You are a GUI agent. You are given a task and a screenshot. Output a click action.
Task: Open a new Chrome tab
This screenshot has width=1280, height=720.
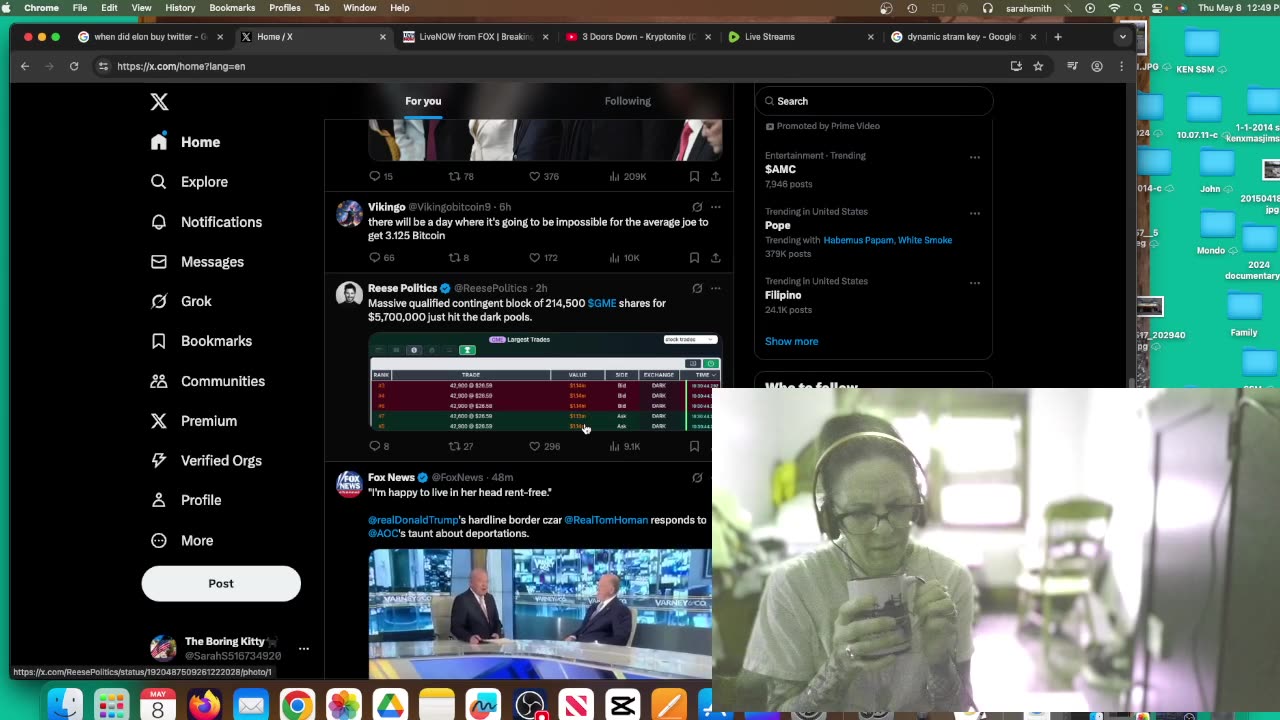[1058, 37]
